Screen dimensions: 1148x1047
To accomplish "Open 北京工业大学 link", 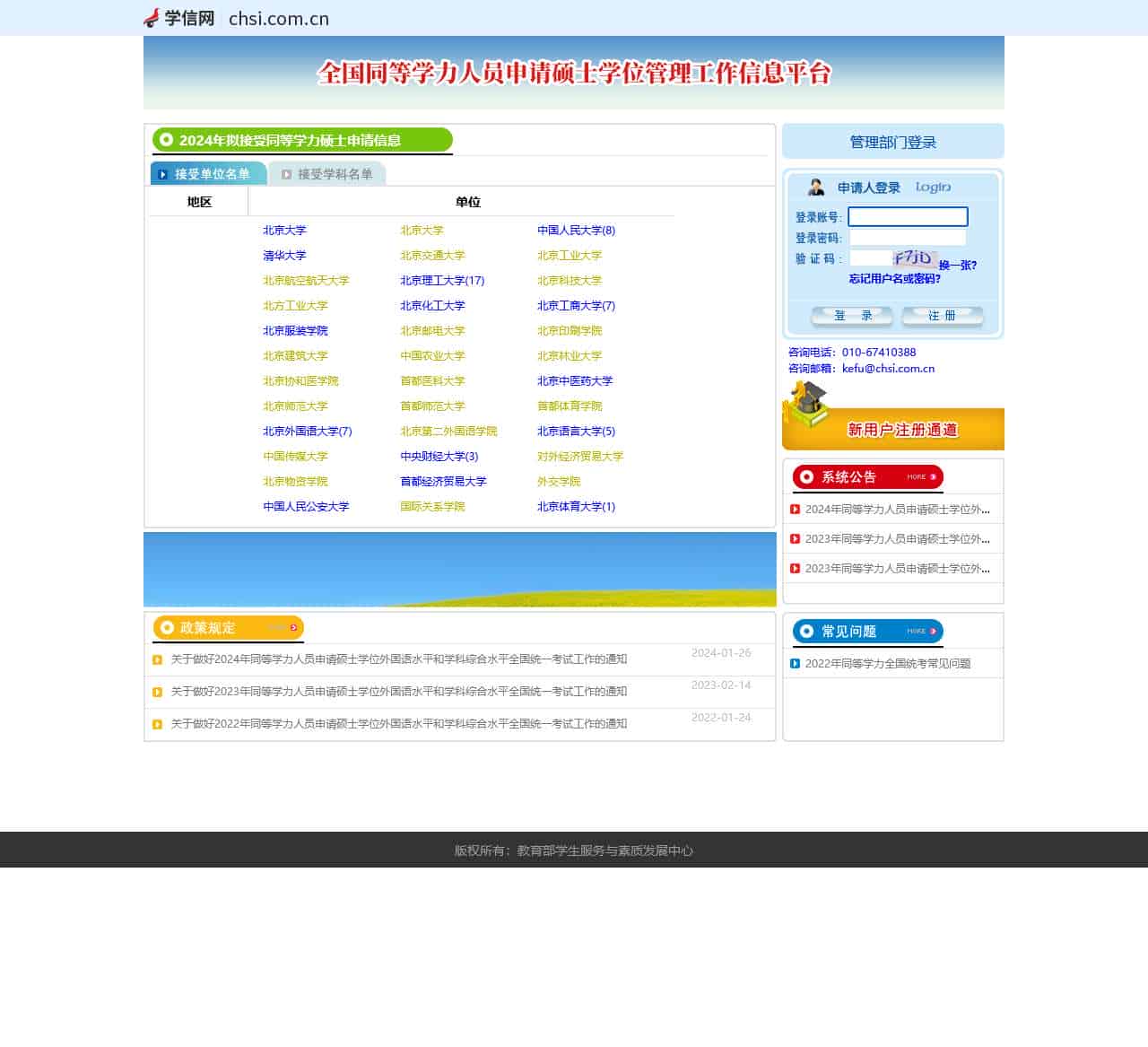I will point(570,256).
